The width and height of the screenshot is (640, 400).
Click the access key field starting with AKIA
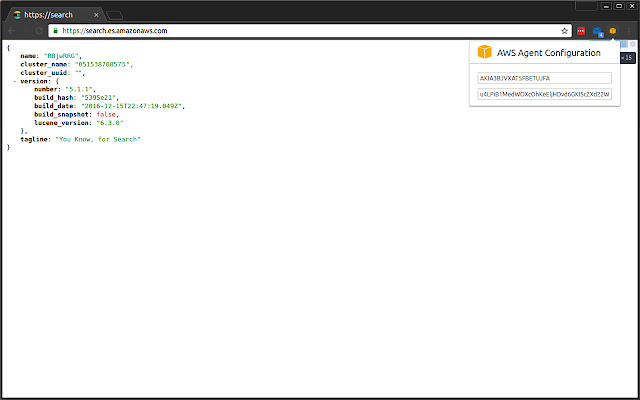[x=544, y=78]
